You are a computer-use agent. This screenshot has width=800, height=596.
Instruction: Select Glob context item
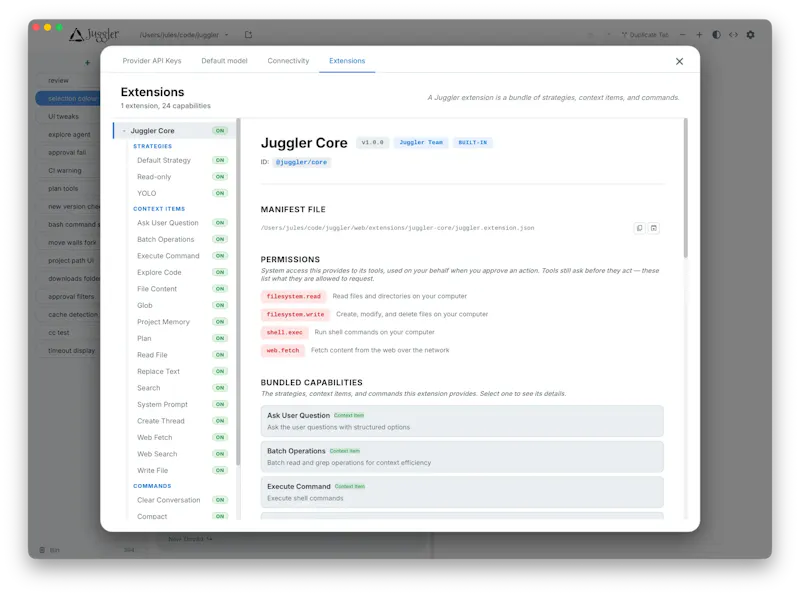tap(144, 305)
